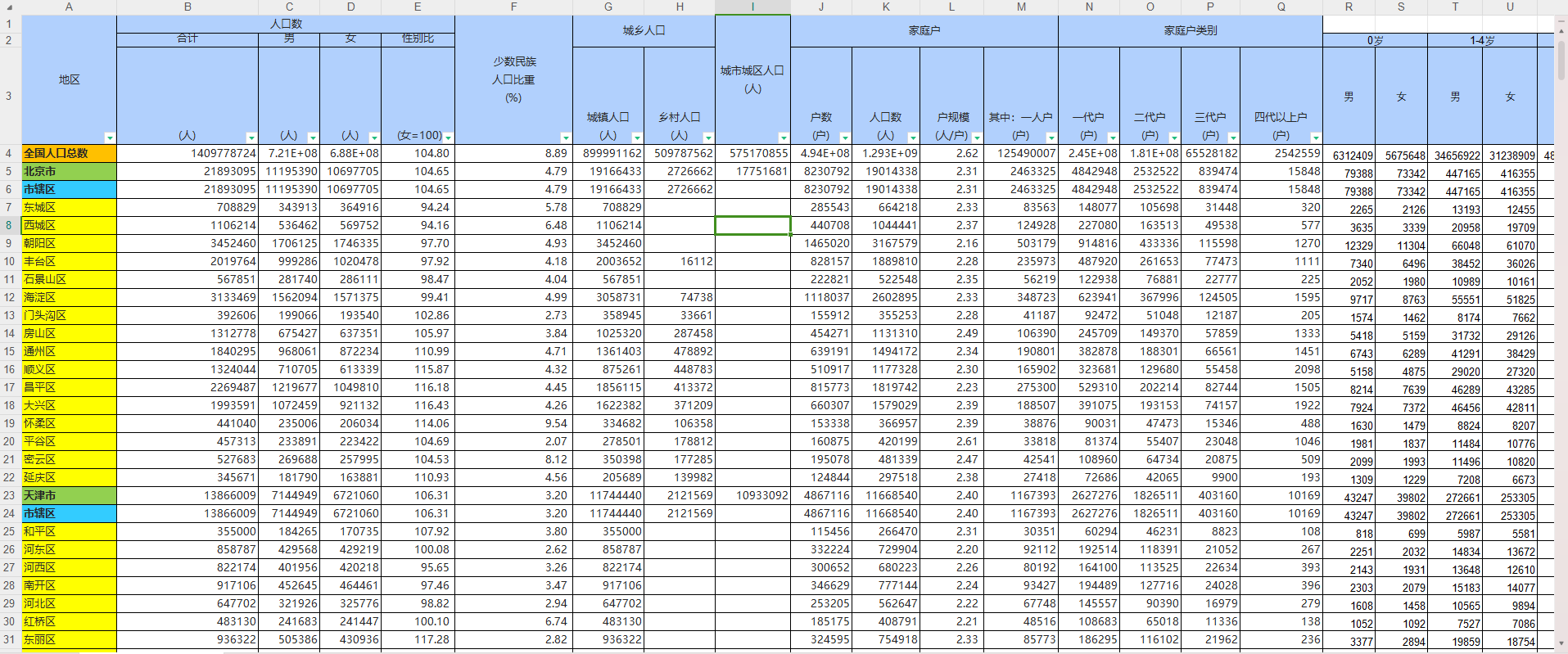1568x654 pixels.
Task: Select the 朝阳区 cell
Action: coord(69,243)
